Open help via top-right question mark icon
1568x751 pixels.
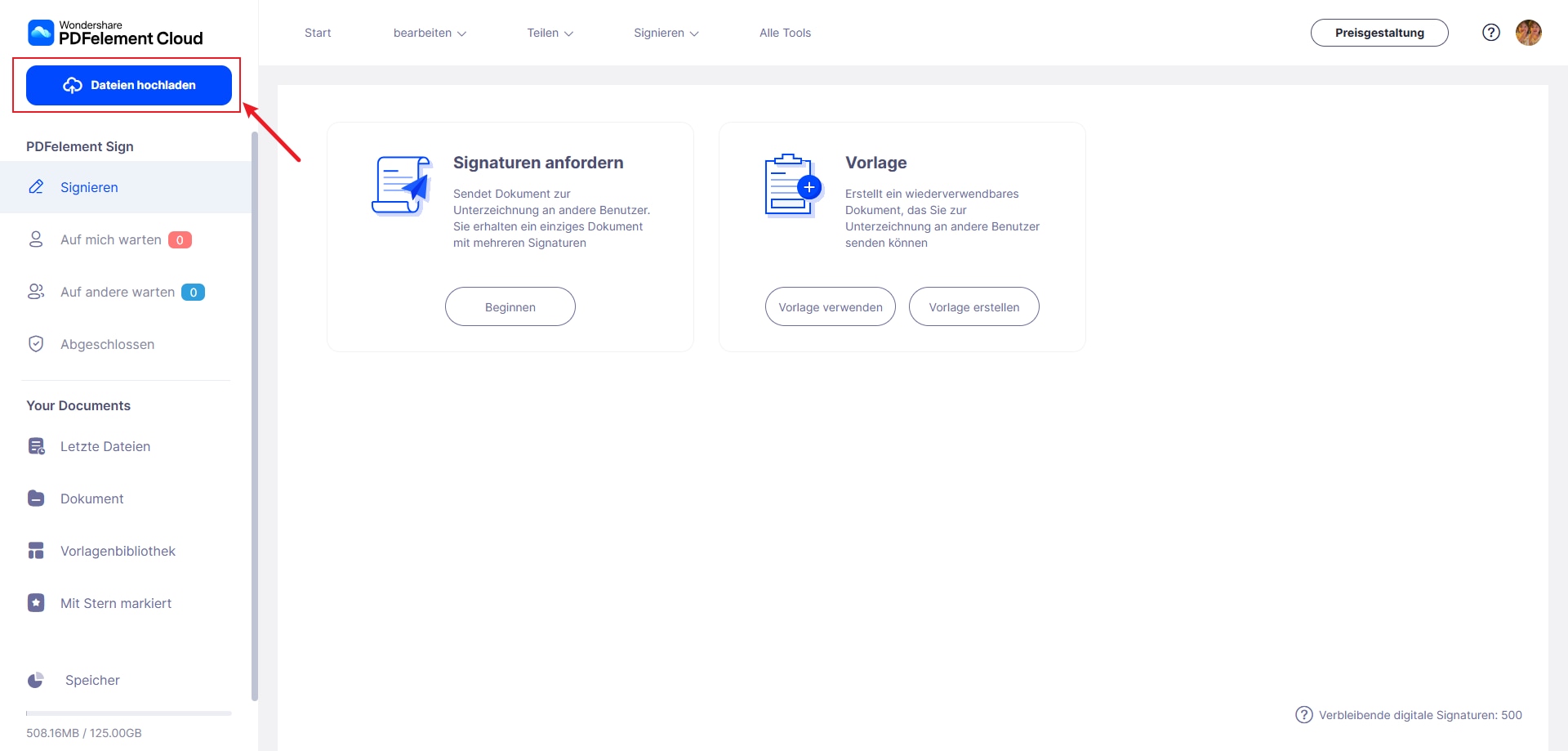[x=1491, y=33]
